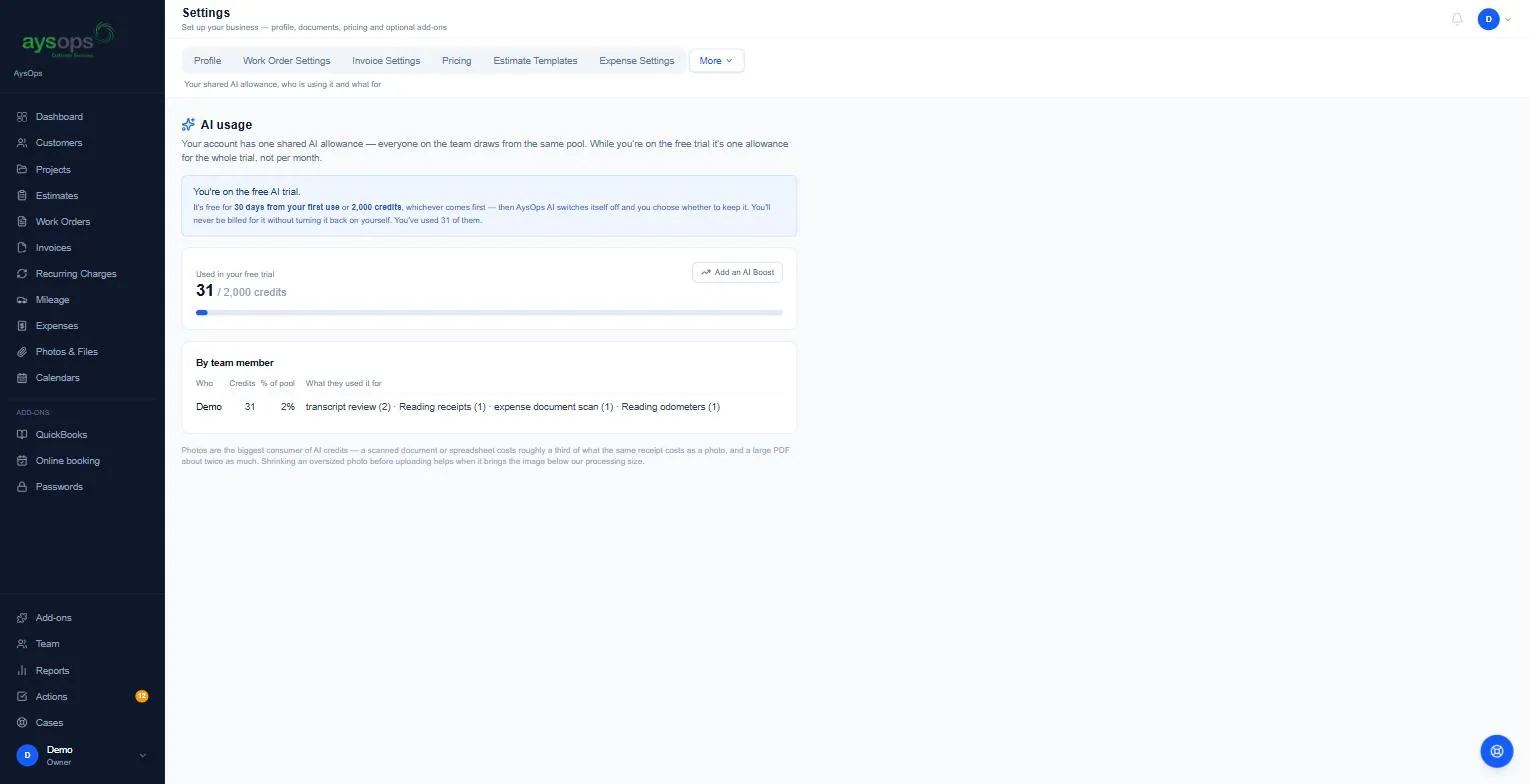Click 'transcript review (2)' usage entry
The height and width of the screenshot is (784, 1530).
point(348,407)
